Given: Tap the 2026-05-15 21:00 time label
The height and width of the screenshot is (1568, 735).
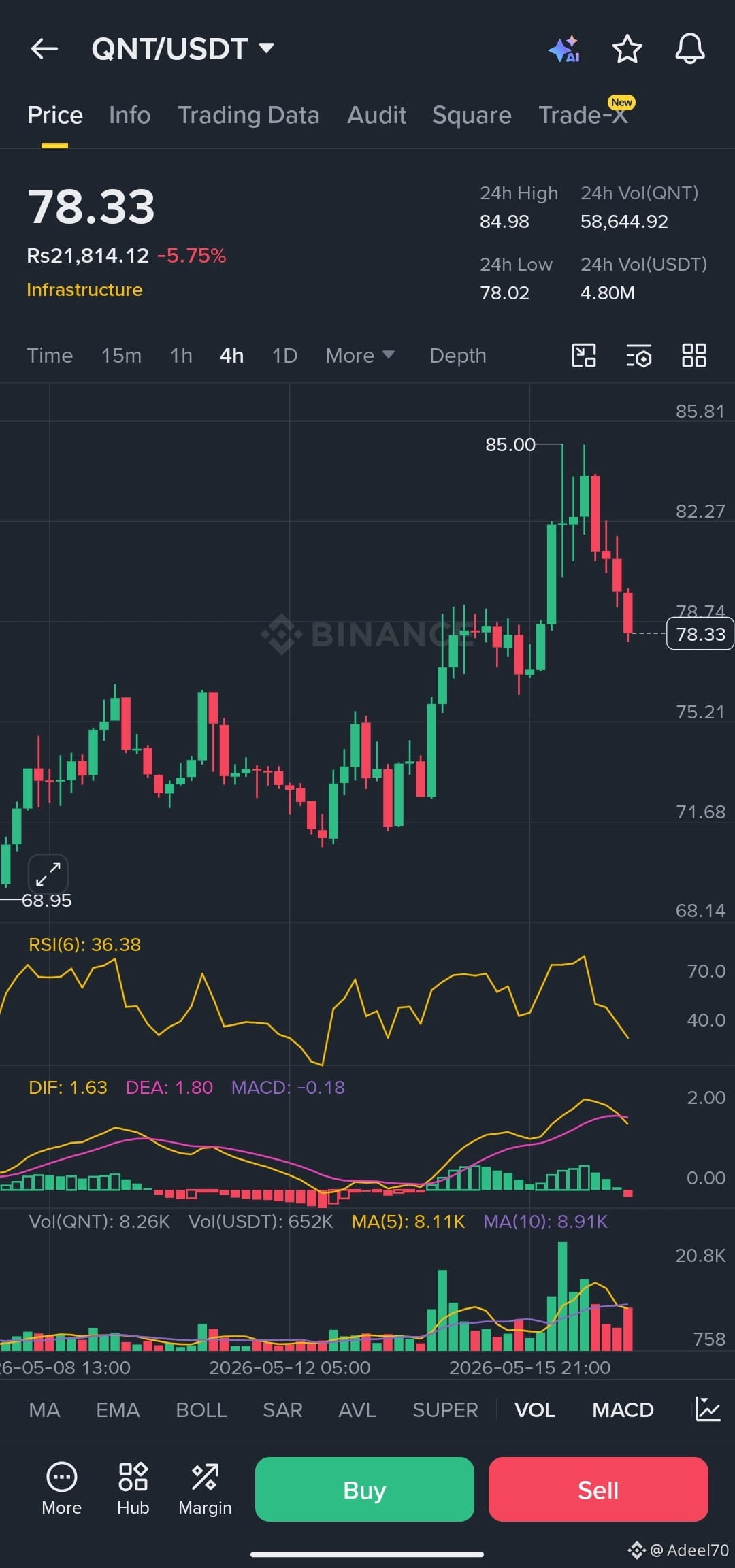Looking at the screenshot, I should pyautogui.click(x=529, y=1367).
